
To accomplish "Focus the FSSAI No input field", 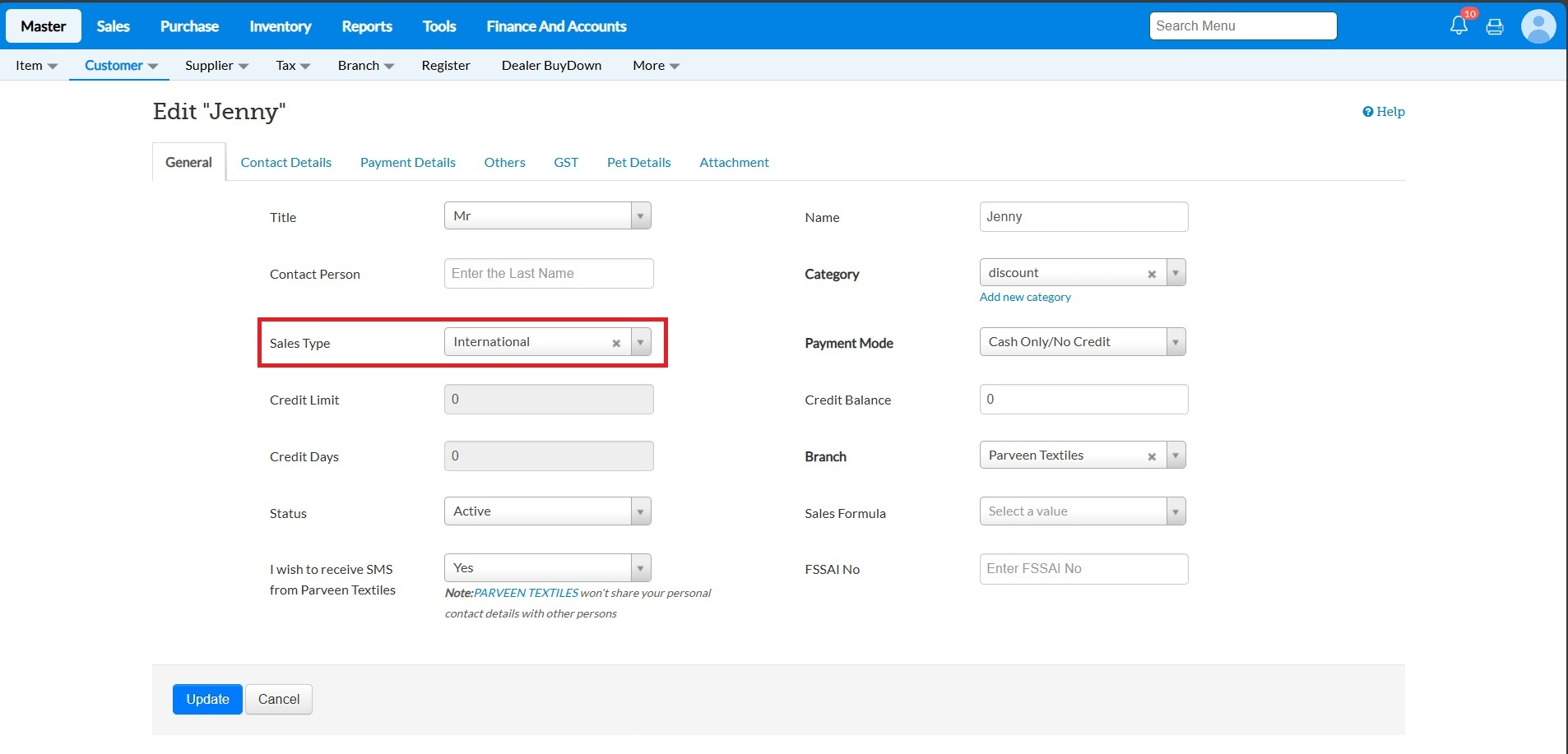I will 1083,569.
